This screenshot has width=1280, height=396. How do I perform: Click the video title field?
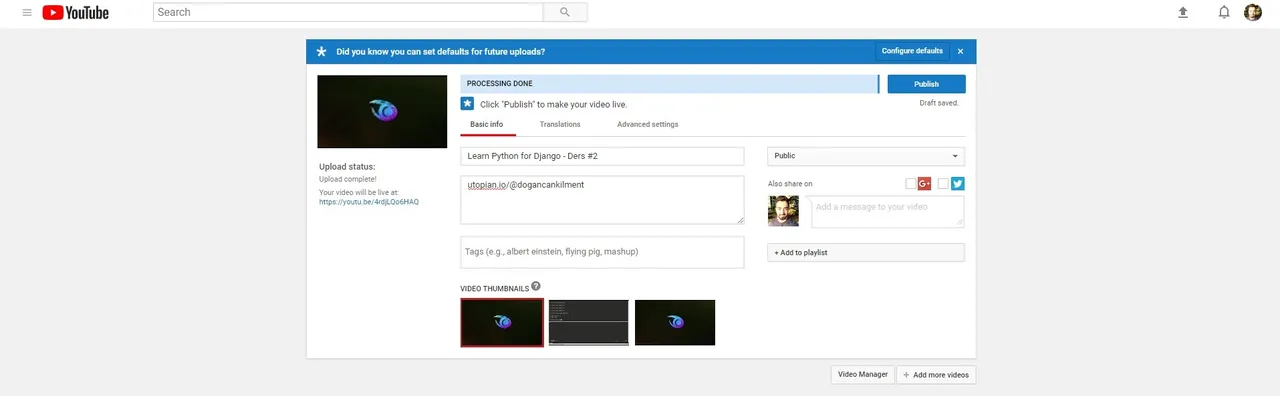pyautogui.click(x=602, y=156)
